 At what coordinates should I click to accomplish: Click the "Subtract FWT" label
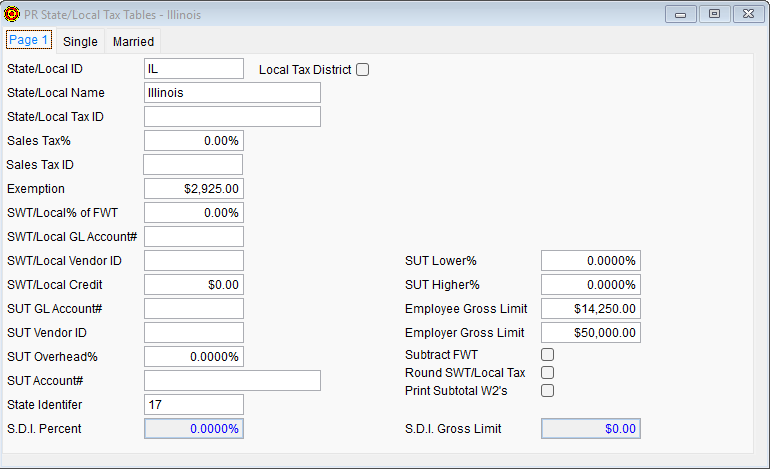tap(441, 355)
